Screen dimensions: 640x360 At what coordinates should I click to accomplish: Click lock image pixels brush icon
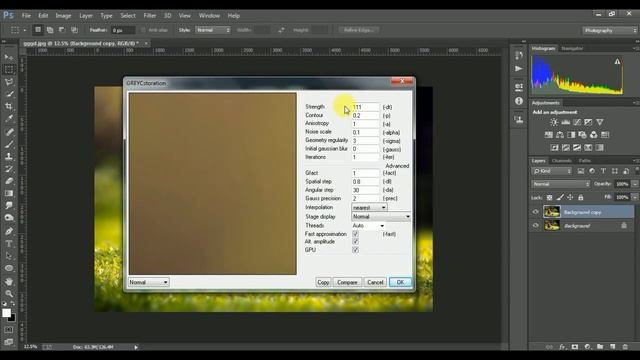(x=560, y=198)
